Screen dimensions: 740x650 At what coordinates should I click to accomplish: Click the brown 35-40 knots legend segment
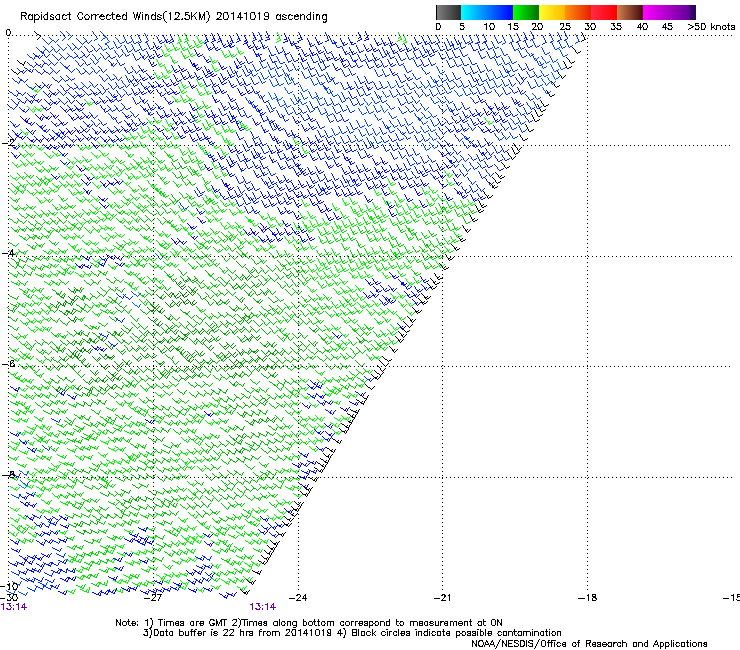[x=630, y=12]
